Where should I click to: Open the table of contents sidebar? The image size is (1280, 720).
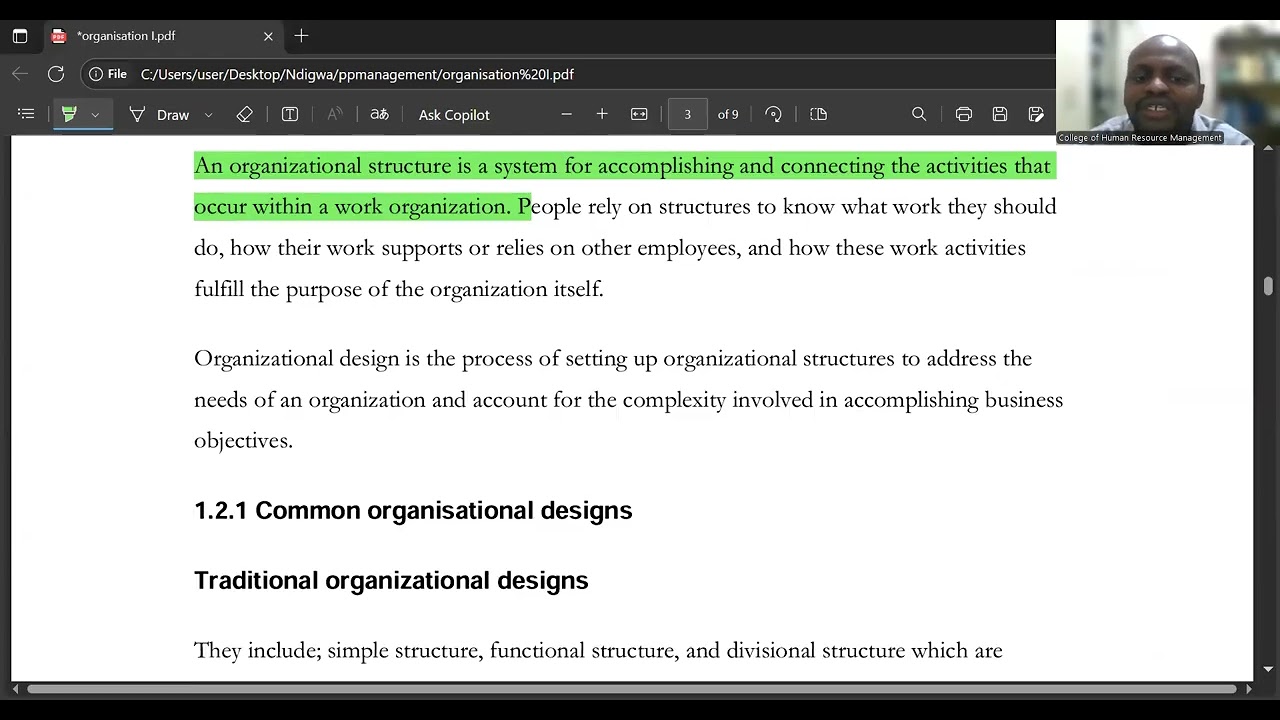pyautogui.click(x=26, y=115)
